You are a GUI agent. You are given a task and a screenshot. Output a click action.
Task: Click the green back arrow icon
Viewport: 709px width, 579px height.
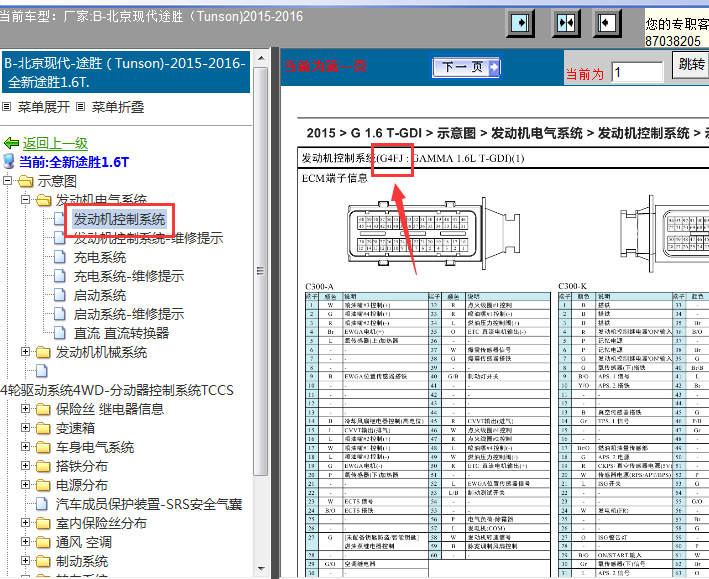click(11, 143)
